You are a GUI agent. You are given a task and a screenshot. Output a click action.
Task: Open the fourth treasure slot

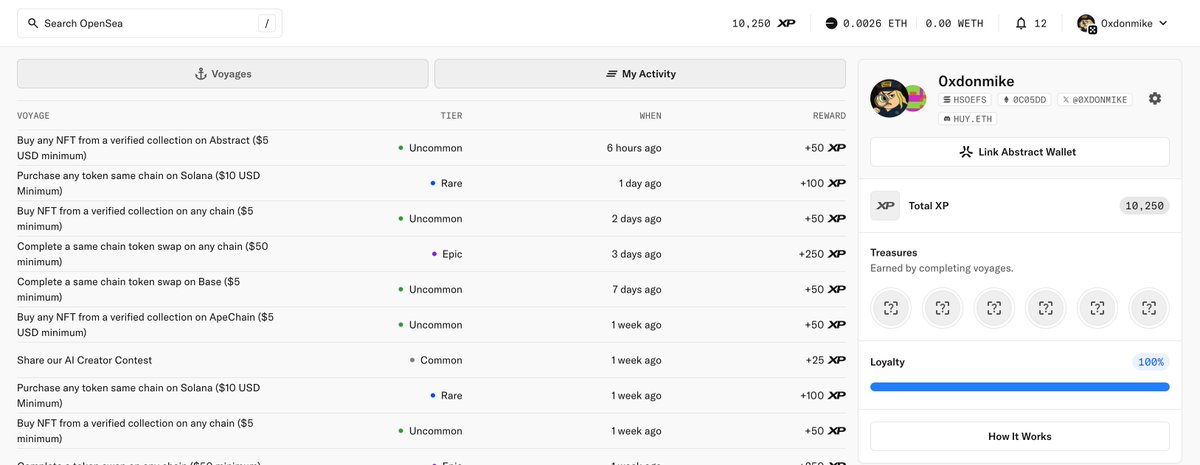click(x=1045, y=308)
